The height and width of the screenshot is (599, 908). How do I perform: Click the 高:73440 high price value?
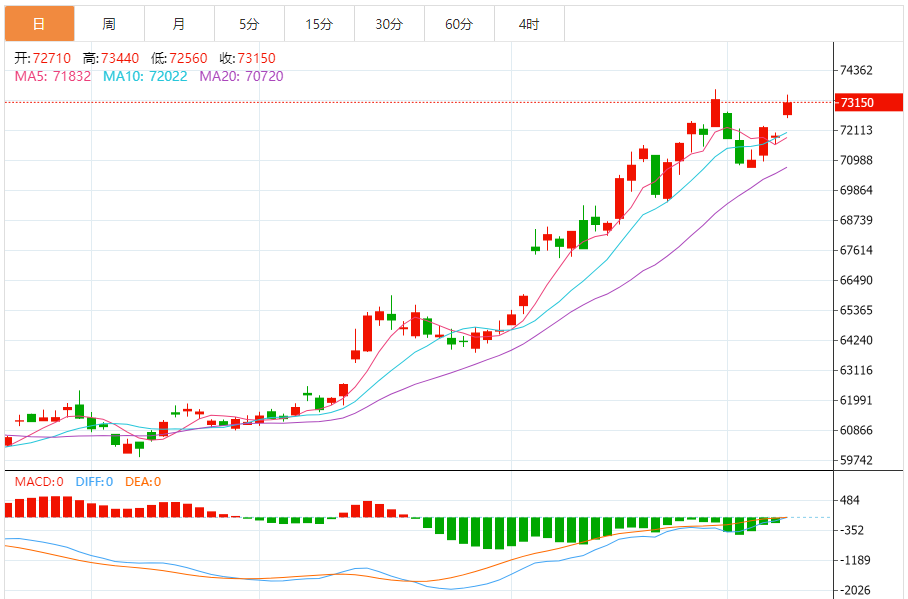point(111,58)
